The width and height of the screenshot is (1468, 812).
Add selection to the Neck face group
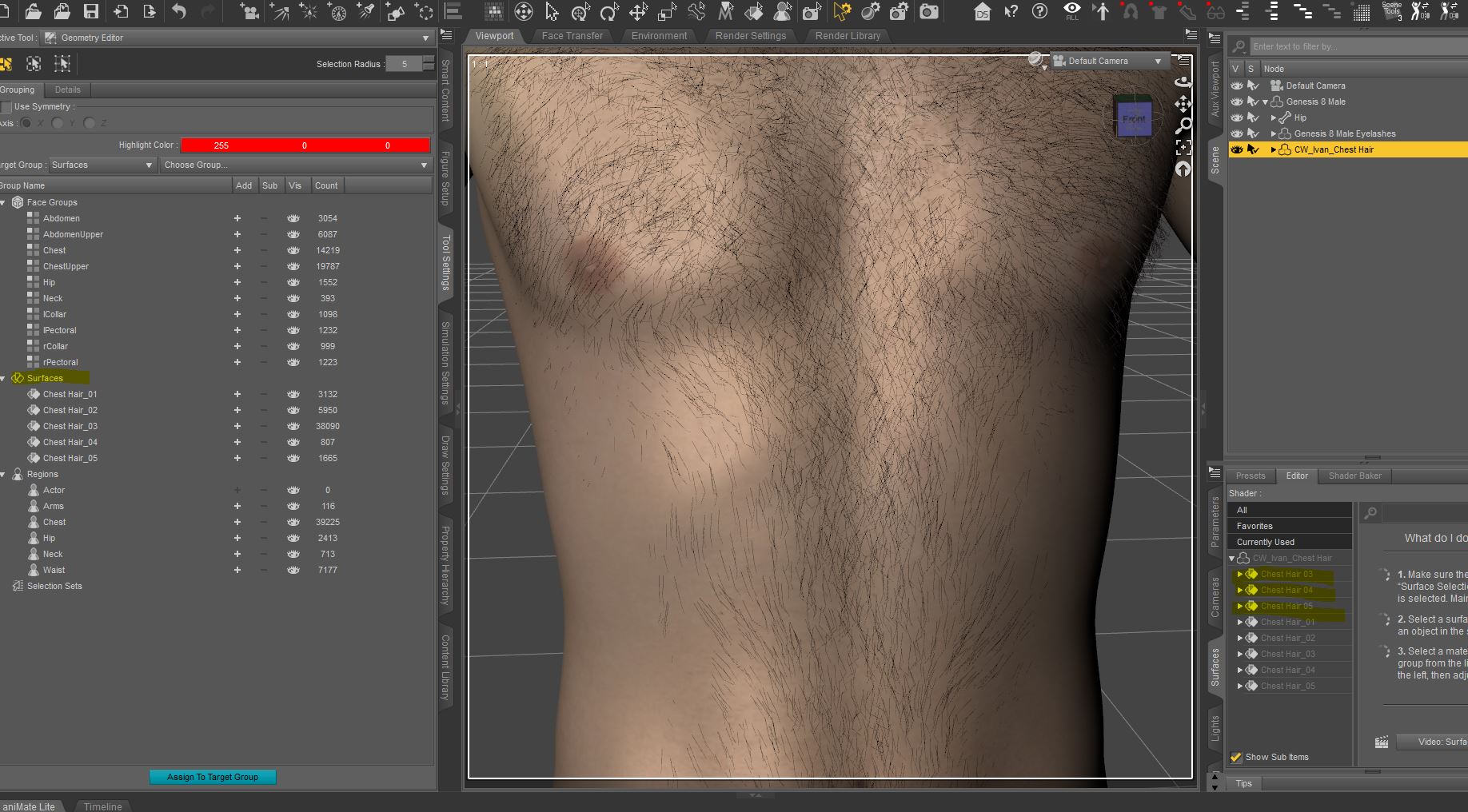coord(237,298)
